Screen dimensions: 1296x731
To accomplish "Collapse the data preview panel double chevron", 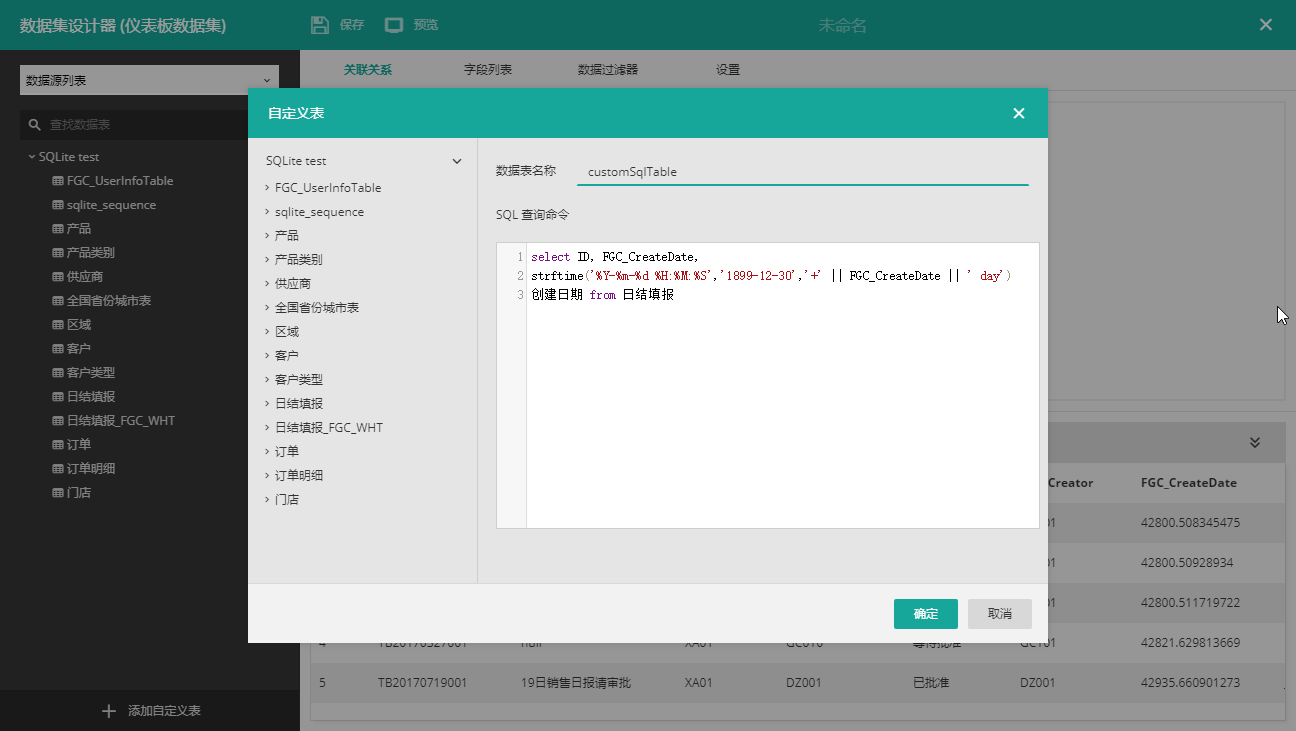I will click(1255, 442).
